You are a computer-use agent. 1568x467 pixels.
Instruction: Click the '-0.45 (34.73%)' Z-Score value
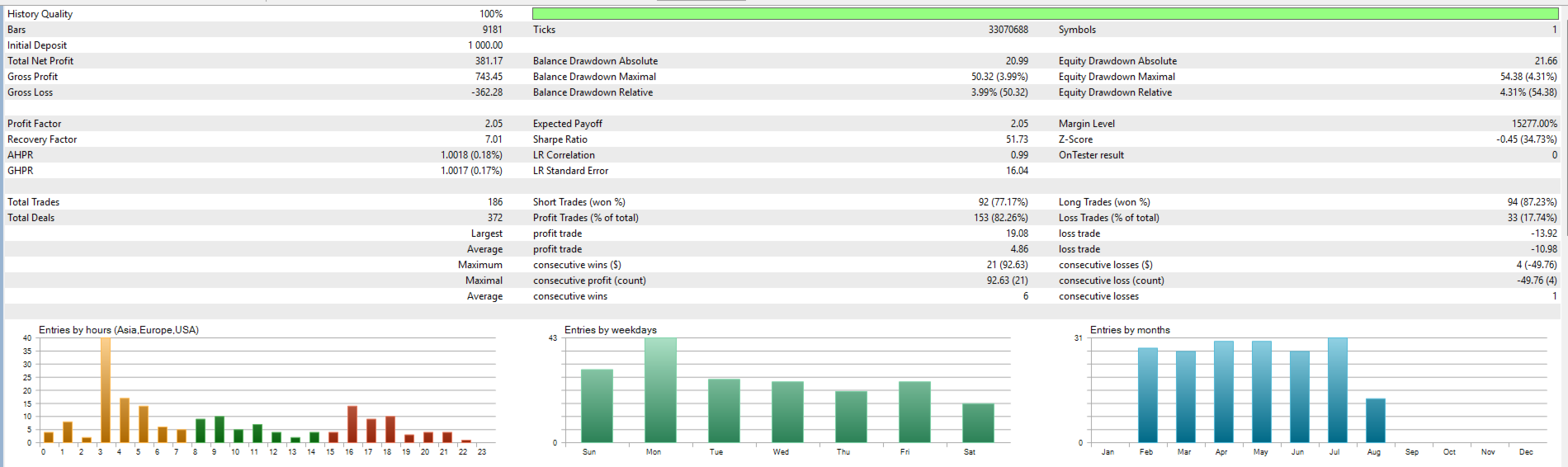pyautogui.click(x=1527, y=139)
